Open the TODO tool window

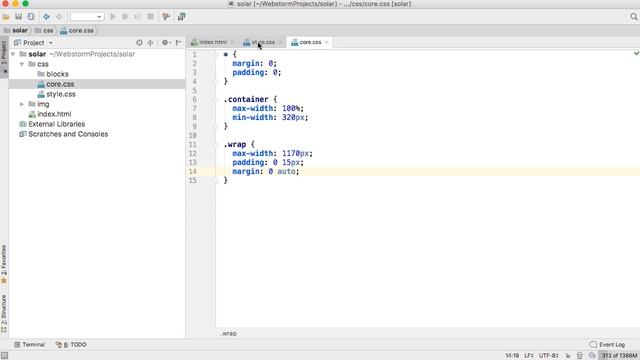(71, 344)
